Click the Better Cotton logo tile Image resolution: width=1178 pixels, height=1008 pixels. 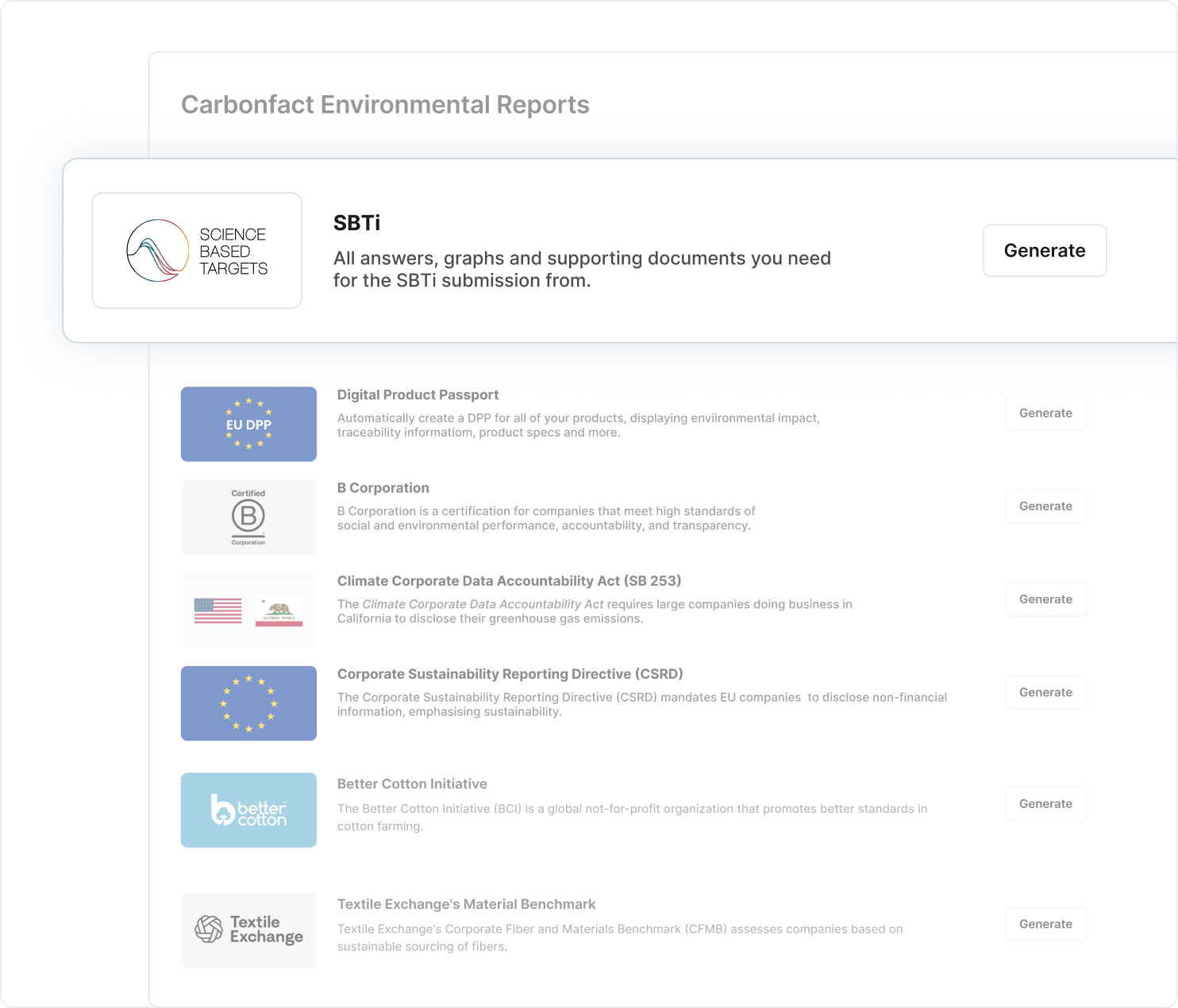tap(248, 810)
